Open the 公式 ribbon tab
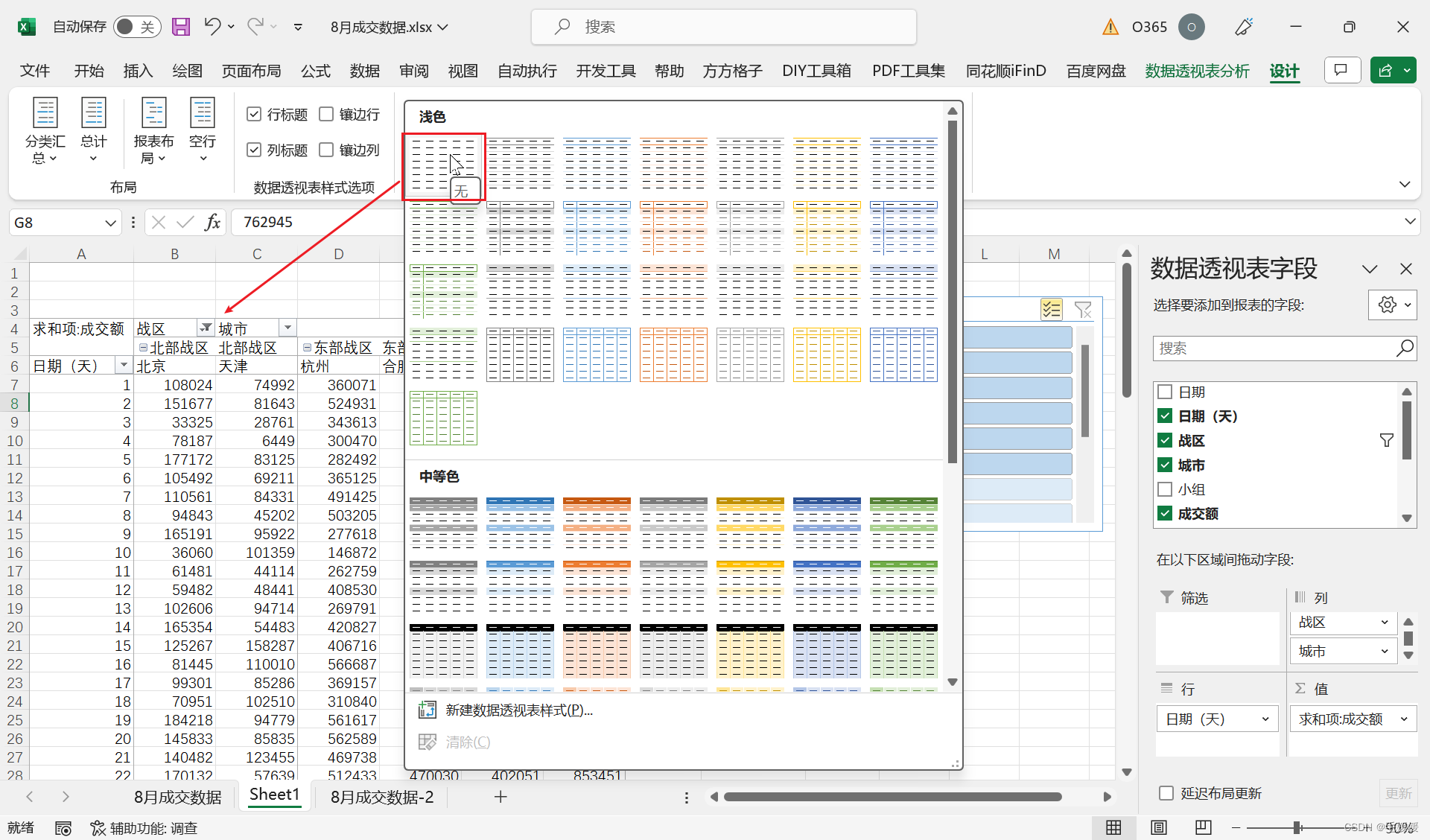 (x=316, y=71)
